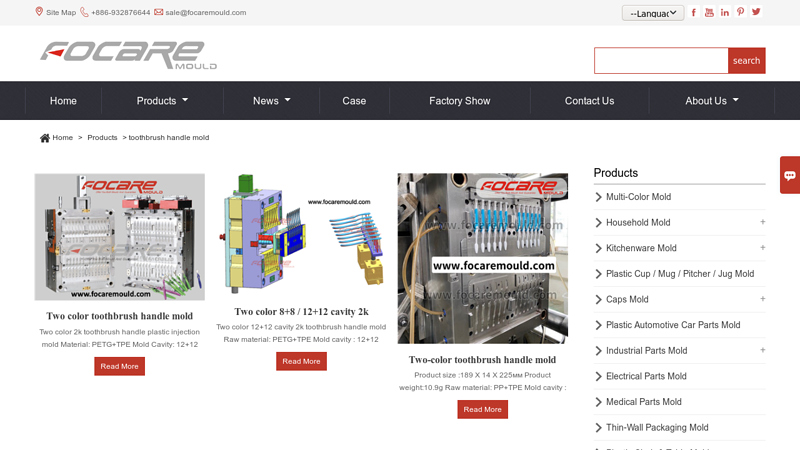
Task: Open the Kitchenware Mold category
Action: point(641,248)
